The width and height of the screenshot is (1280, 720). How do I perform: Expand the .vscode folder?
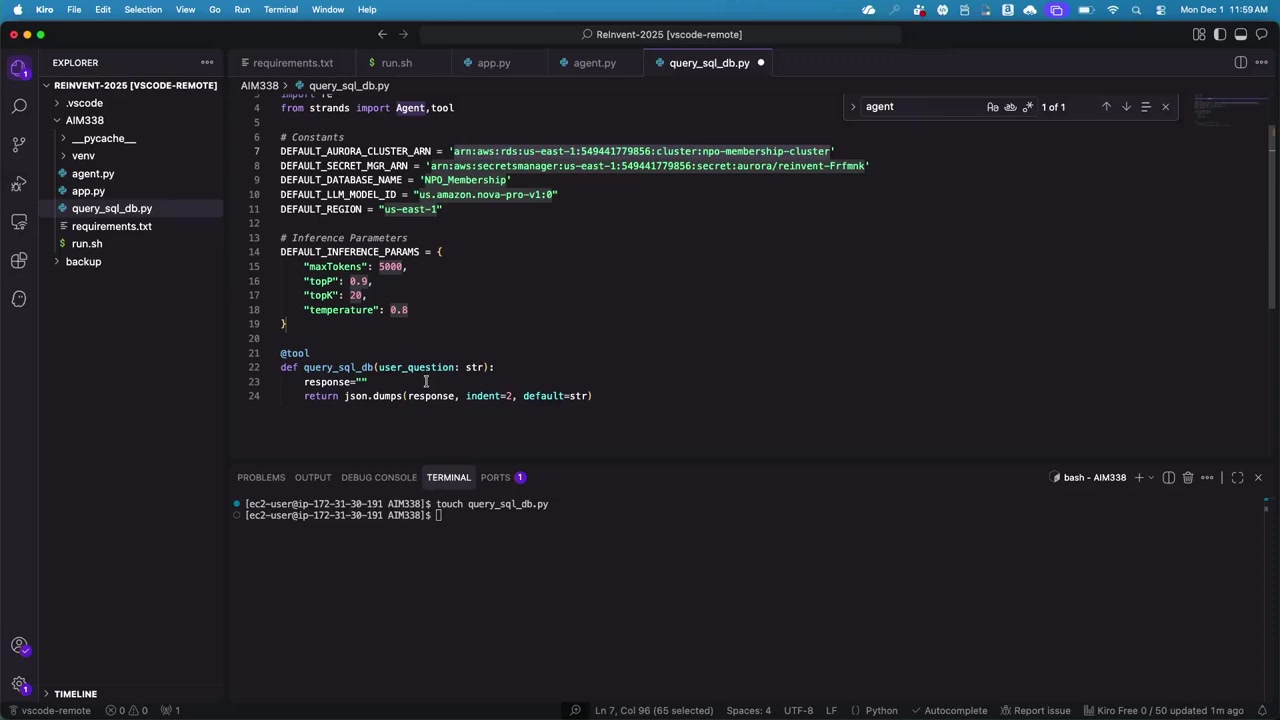pos(84,102)
